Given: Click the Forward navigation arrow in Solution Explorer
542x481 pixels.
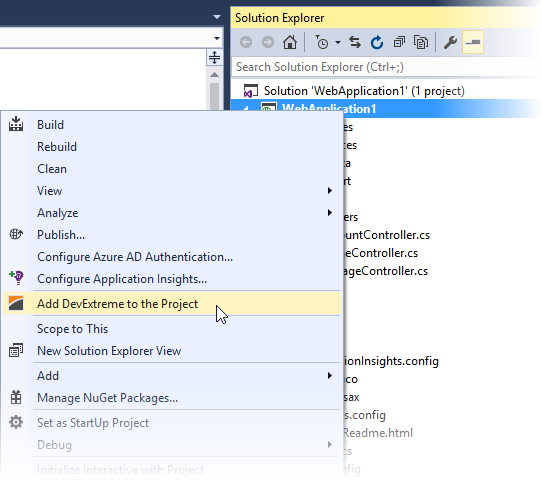Looking at the screenshot, I should pyautogui.click(x=268, y=42).
